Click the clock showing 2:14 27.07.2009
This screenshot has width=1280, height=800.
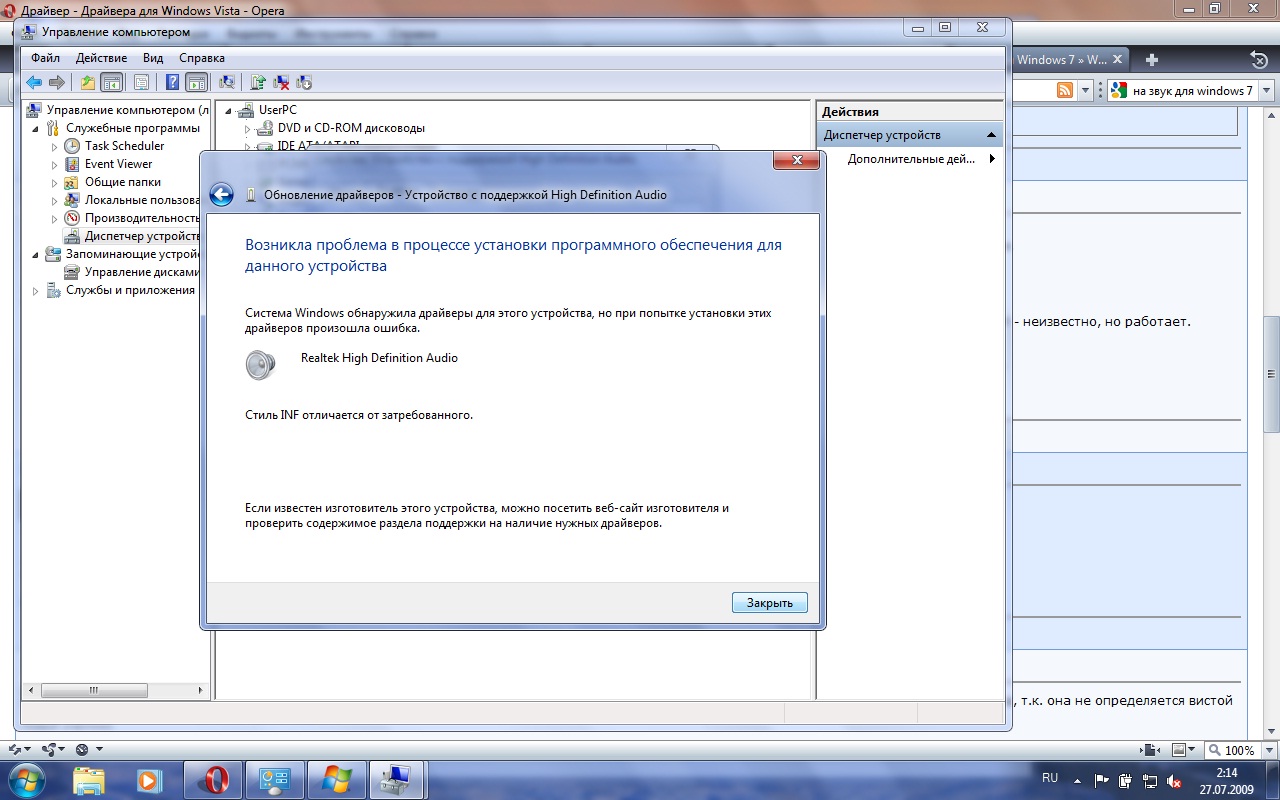pyautogui.click(x=1226, y=780)
